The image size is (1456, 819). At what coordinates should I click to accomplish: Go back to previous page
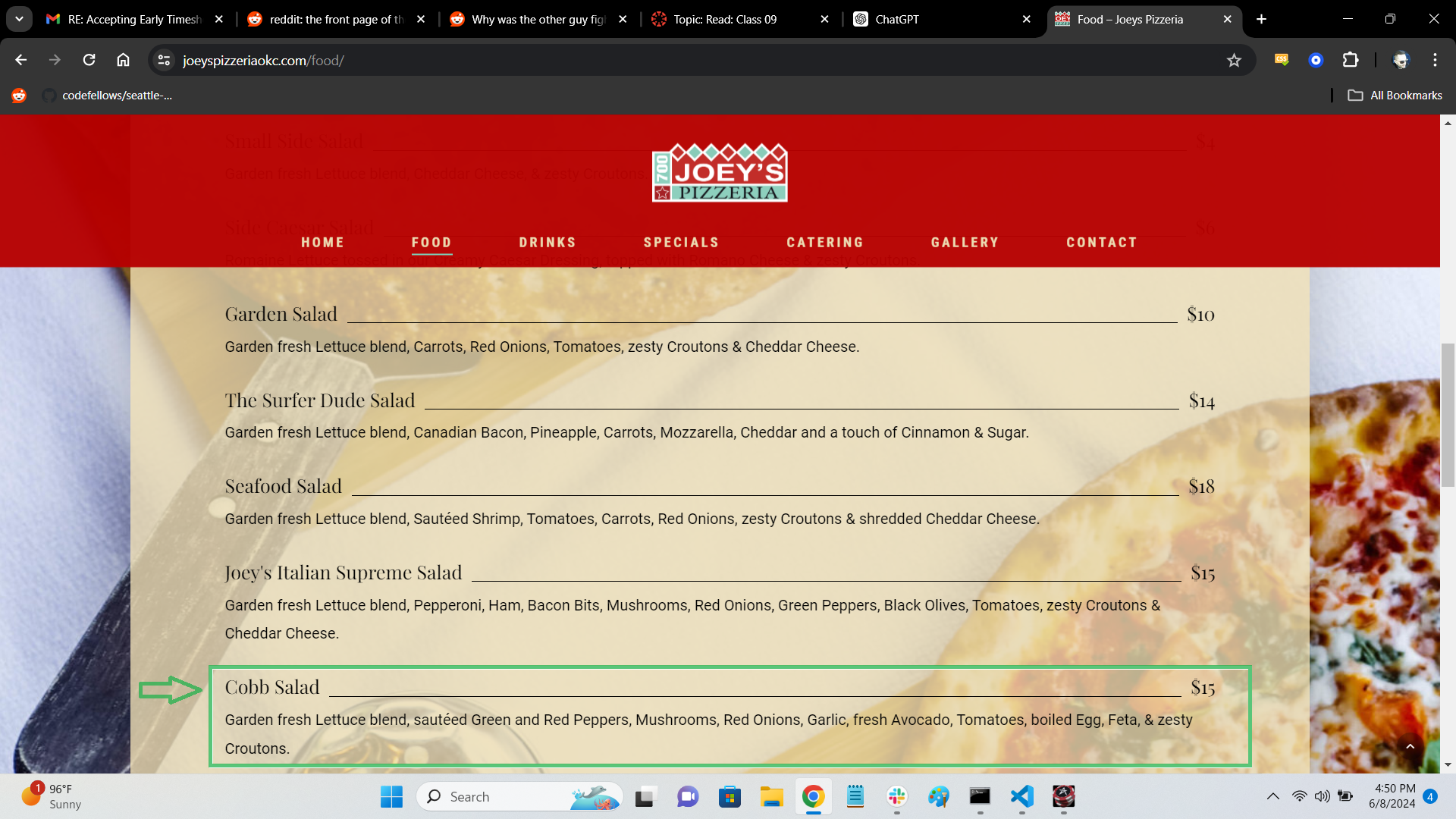click(20, 60)
